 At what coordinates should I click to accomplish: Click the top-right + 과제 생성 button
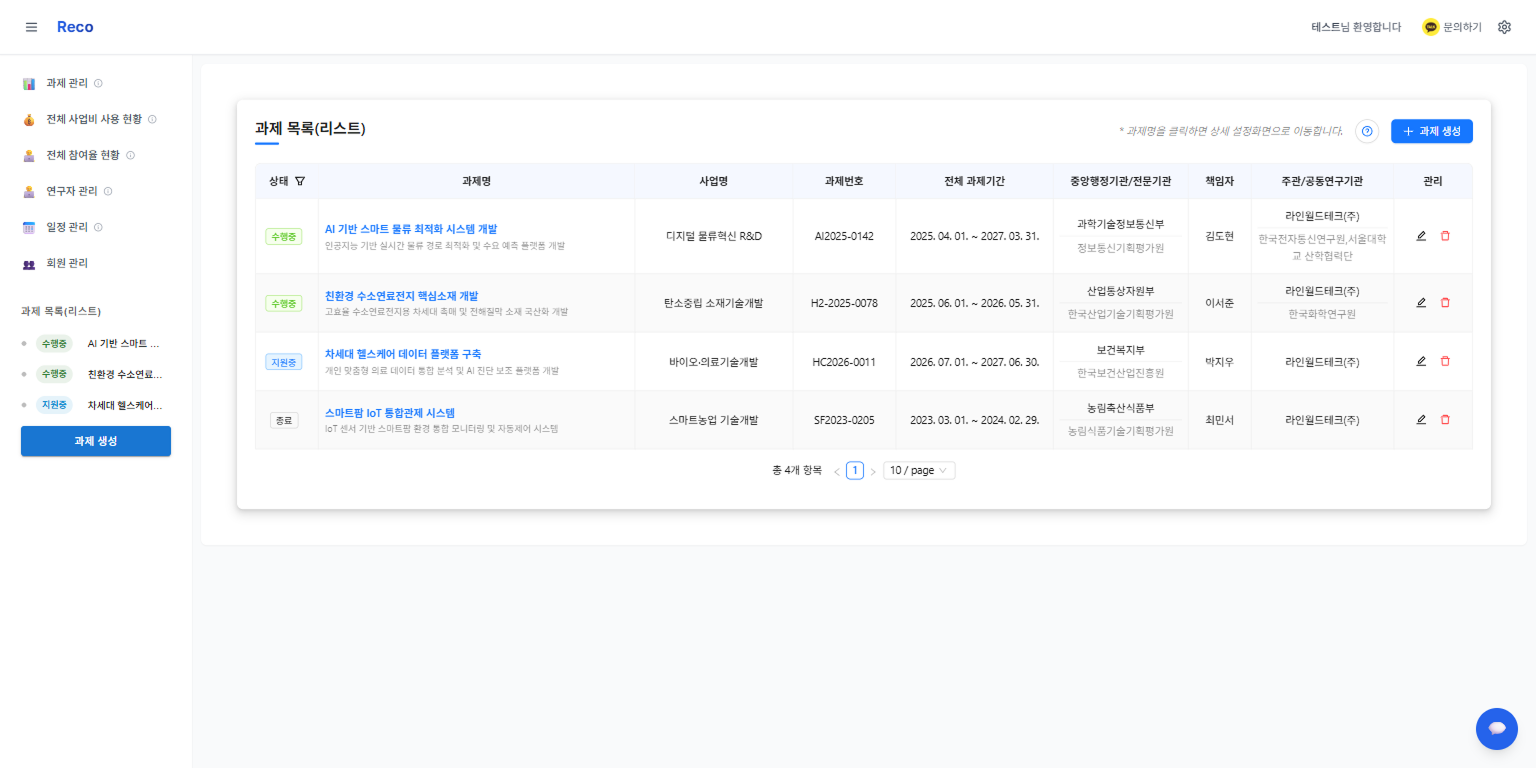pyautogui.click(x=1432, y=131)
